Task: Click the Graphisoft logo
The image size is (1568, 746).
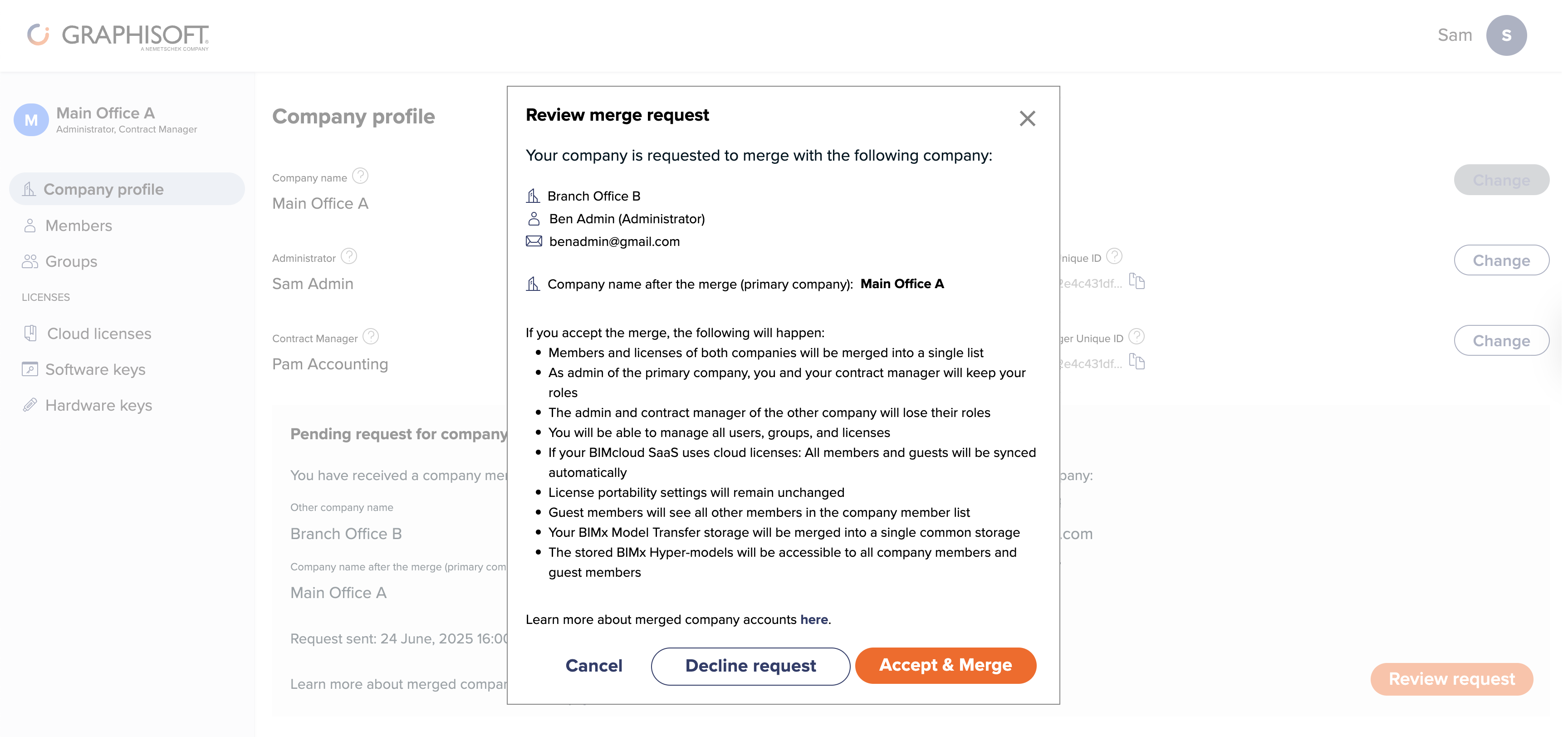Action: click(x=118, y=35)
